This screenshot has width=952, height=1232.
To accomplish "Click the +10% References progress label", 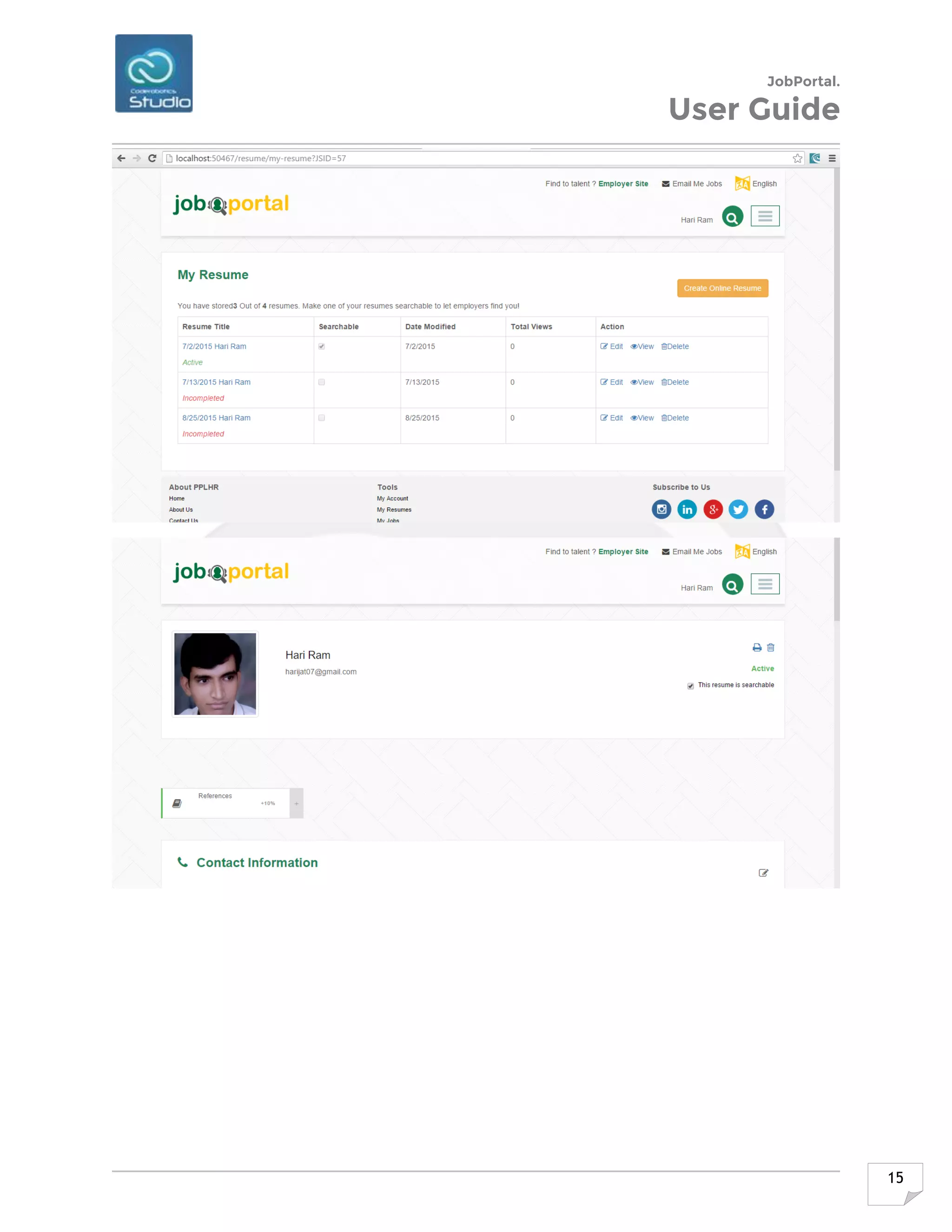I will point(268,803).
